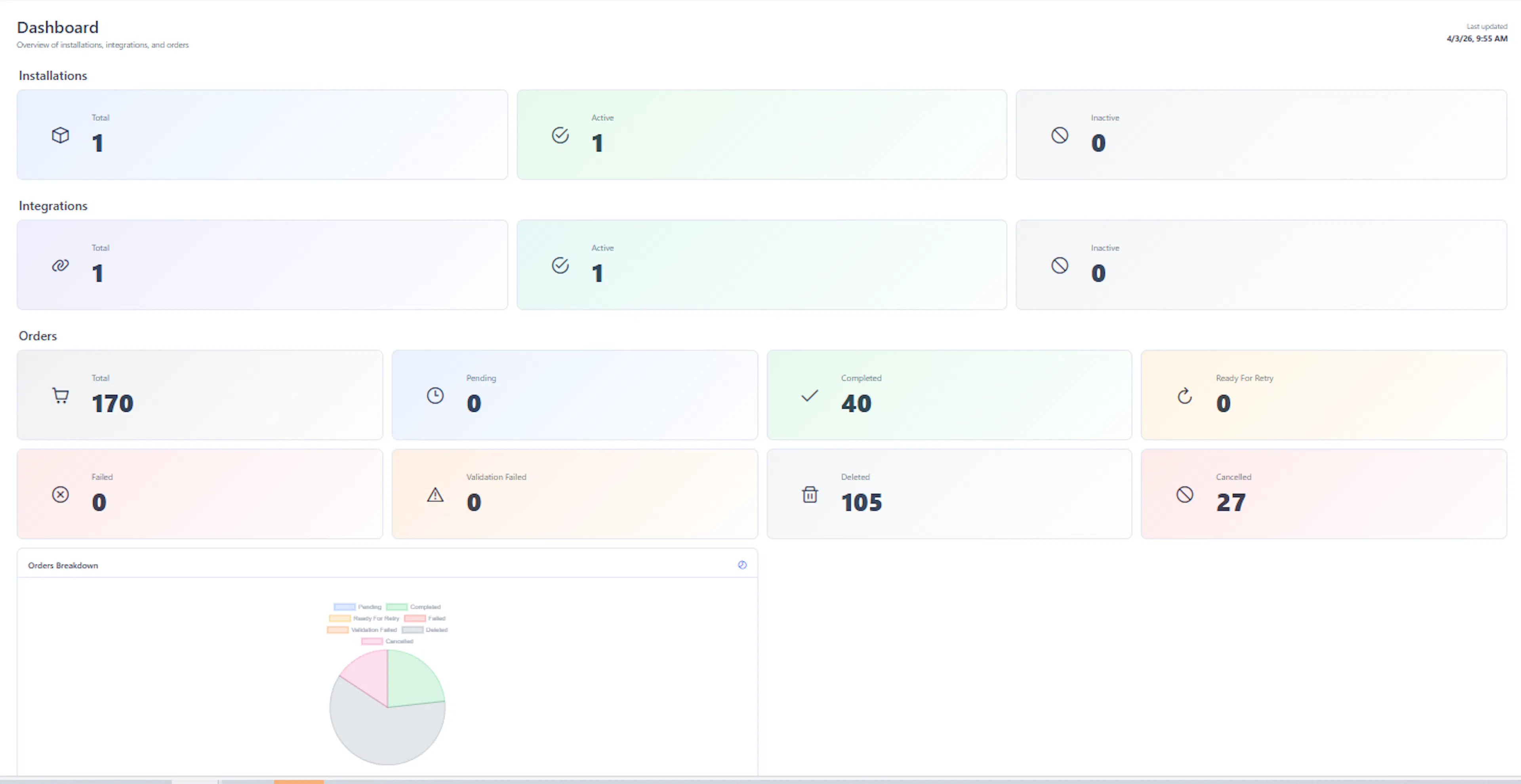Image resolution: width=1521 pixels, height=784 pixels.
Task: Click the 'Deleted' card label
Action: (855, 477)
